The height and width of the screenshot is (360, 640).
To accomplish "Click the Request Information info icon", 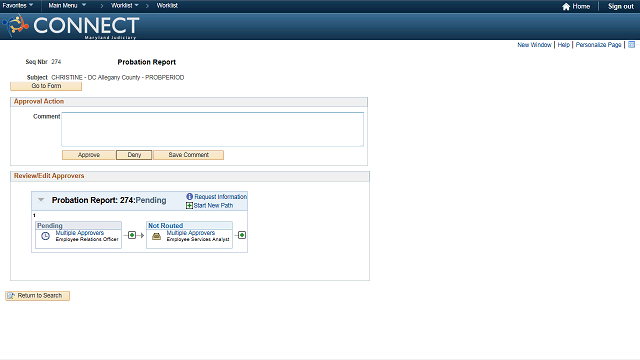I will pyautogui.click(x=189, y=196).
